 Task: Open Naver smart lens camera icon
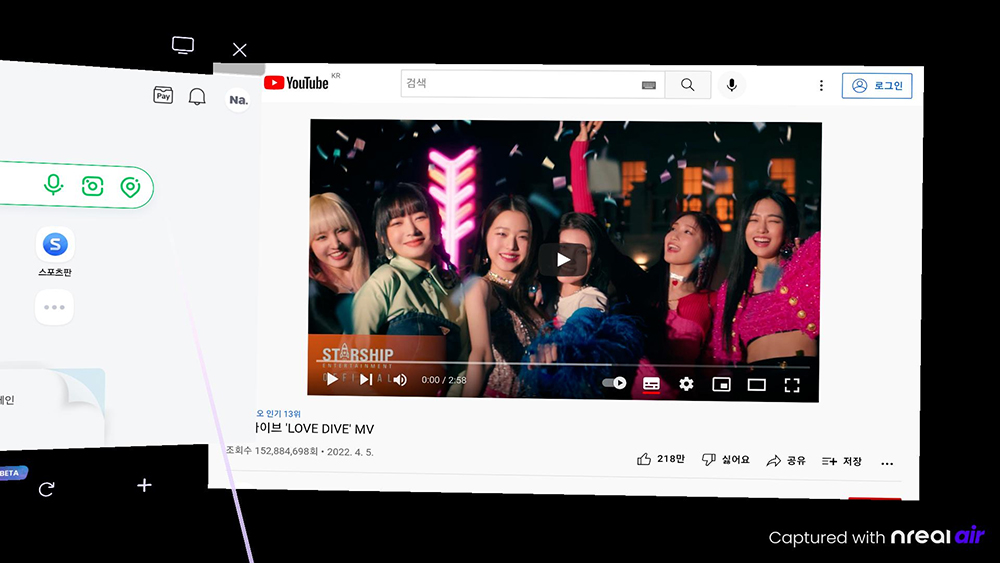92,186
